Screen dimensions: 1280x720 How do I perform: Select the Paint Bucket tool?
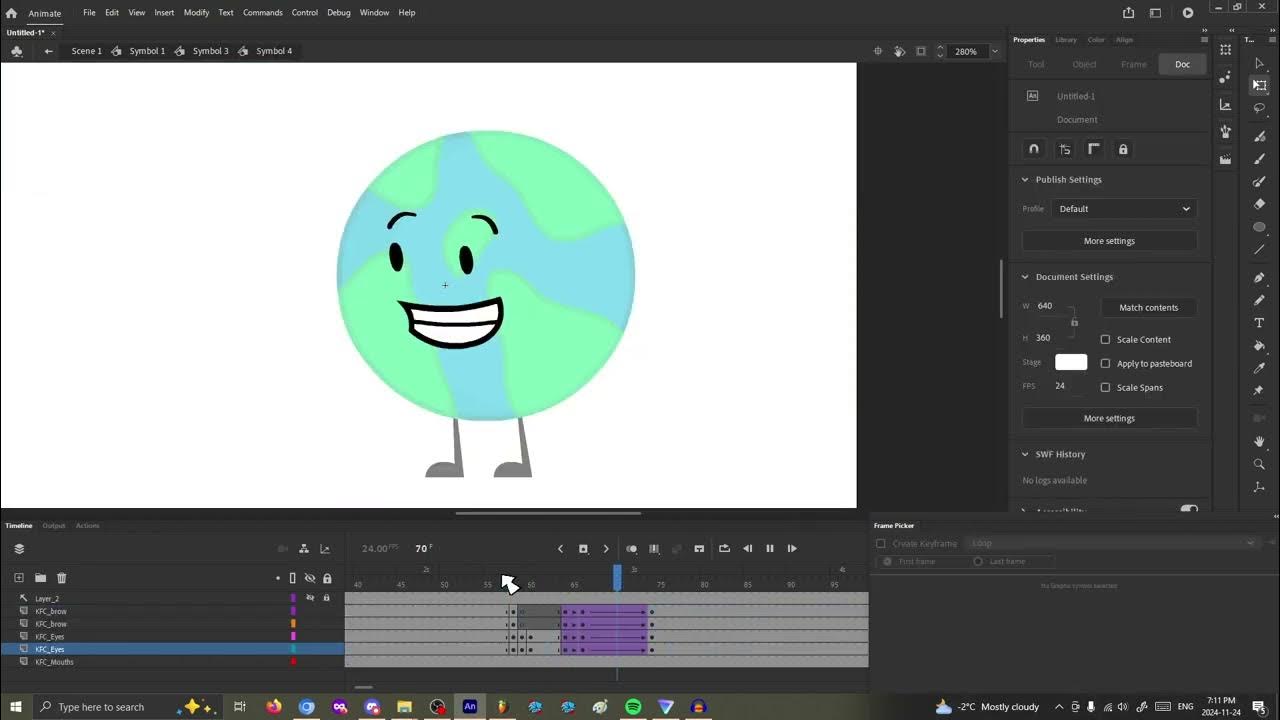pyautogui.click(x=1259, y=346)
